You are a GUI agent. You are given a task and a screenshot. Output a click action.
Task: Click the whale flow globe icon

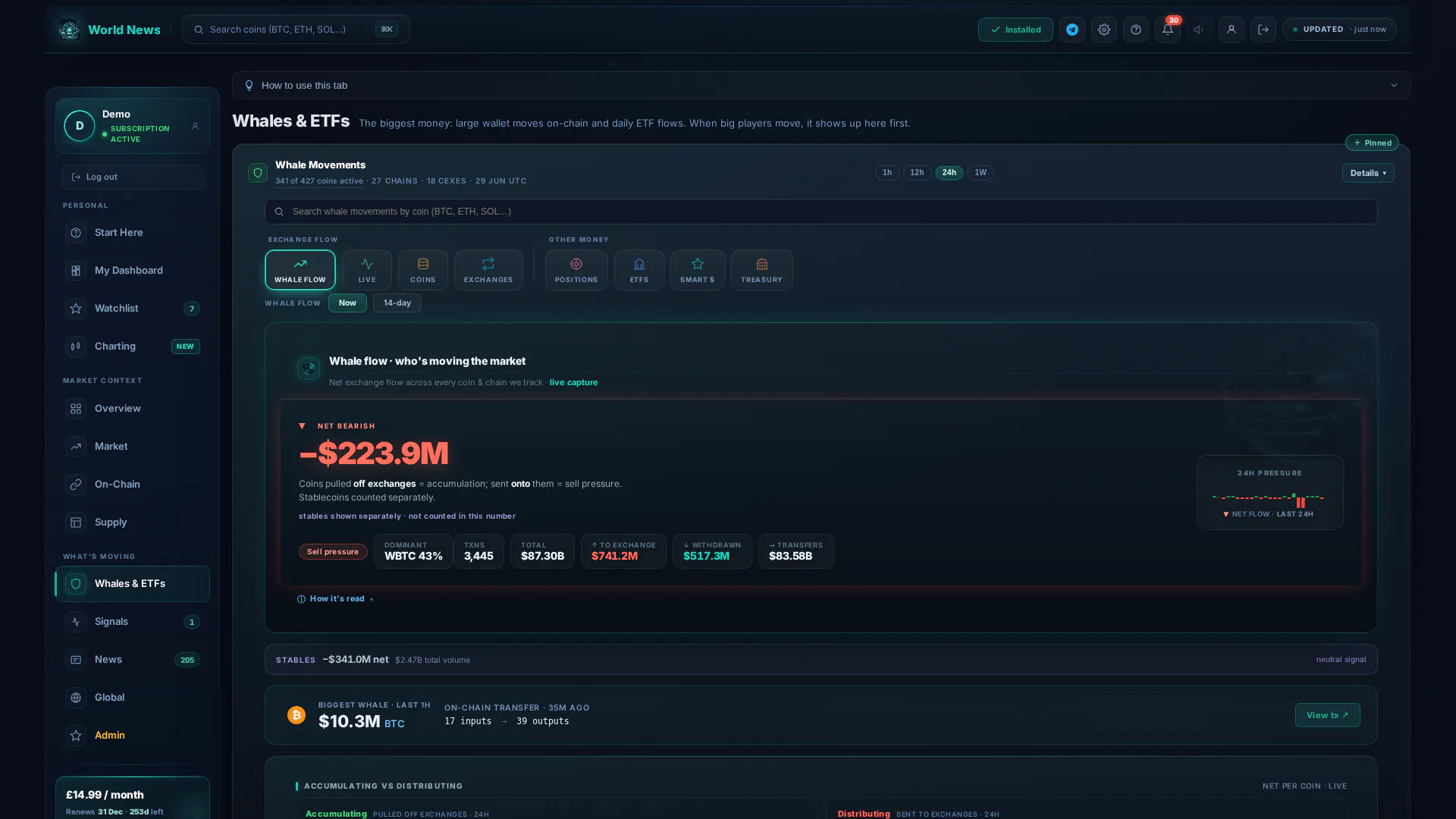click(309, 369)
